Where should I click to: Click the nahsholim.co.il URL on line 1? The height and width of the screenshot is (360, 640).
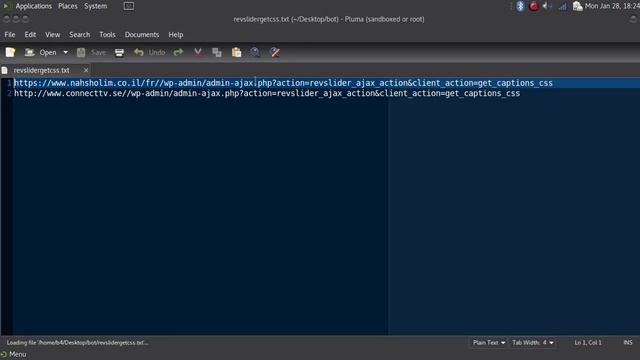tap(283, 83)
